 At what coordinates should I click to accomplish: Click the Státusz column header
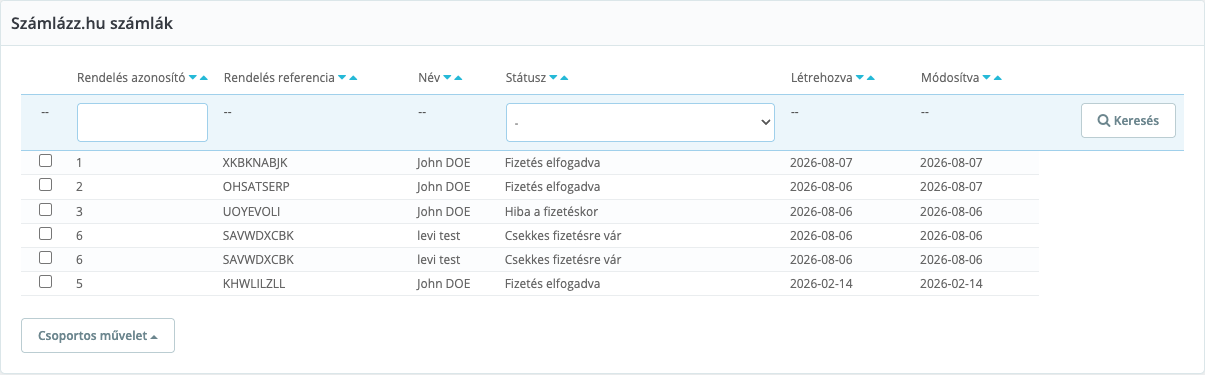[526, 77]
